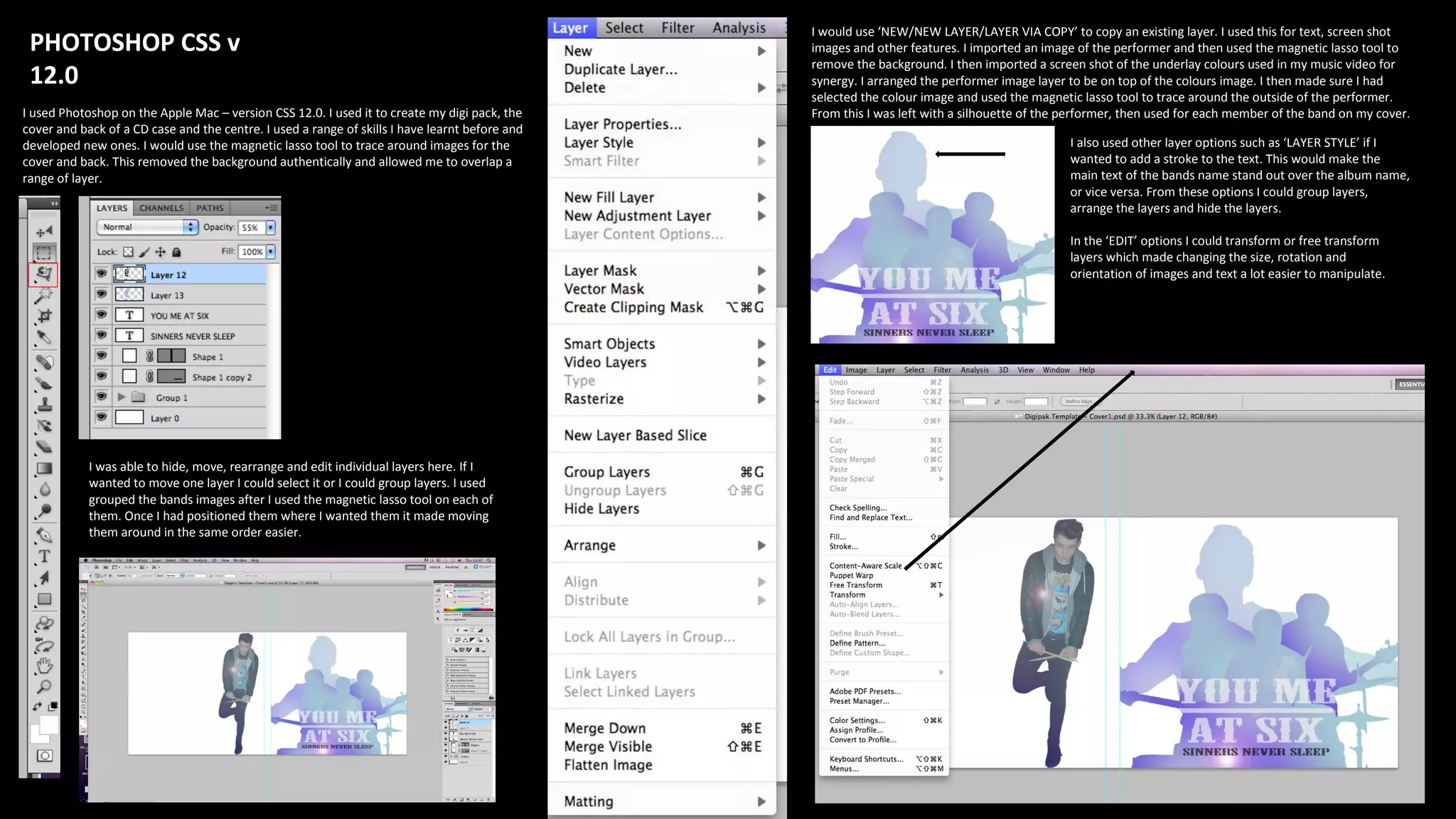Open the Opacity slider arrow
The height and width of the screenshot is (819, 1456).
pos(271,227)
